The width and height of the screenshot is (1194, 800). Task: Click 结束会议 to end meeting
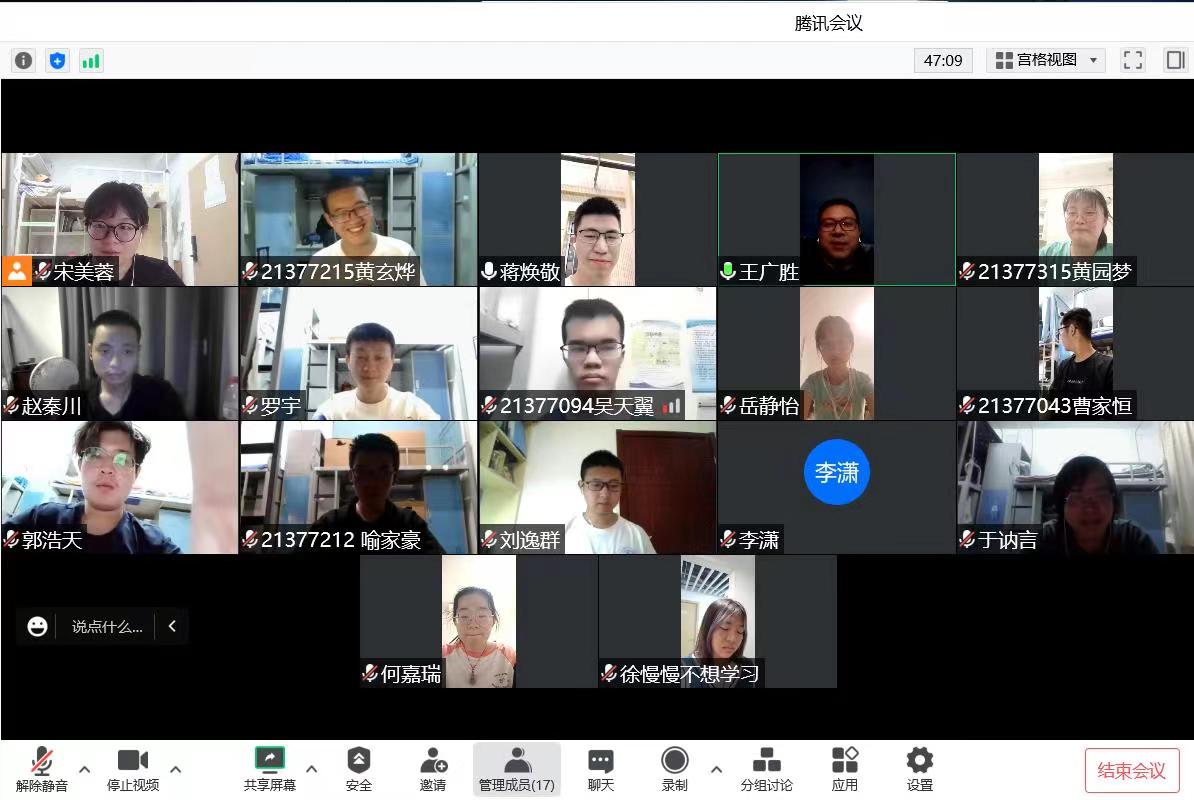coord(1132,771)
